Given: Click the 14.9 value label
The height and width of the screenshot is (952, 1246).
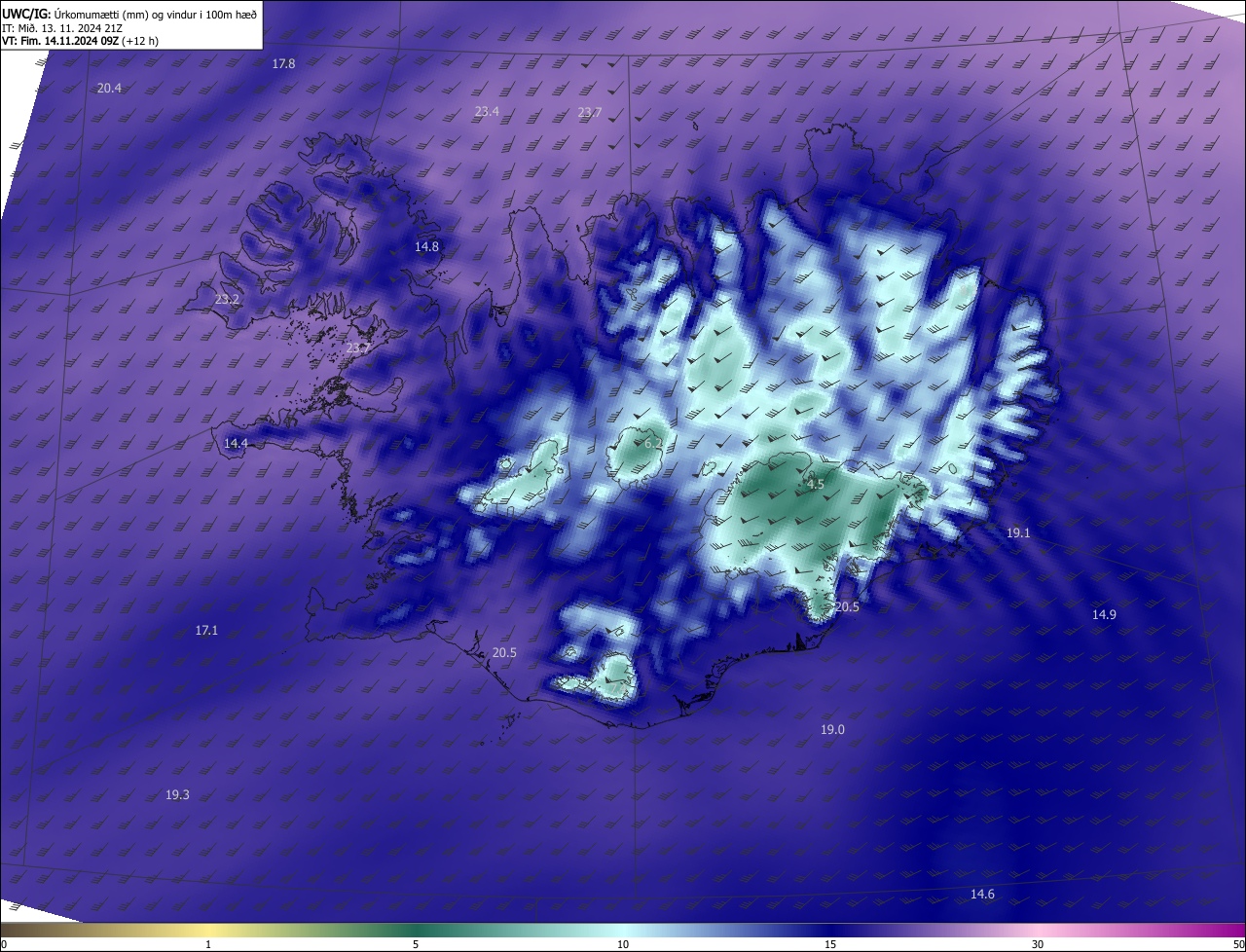Looking at the screenshot, I should click(1104, 614).
